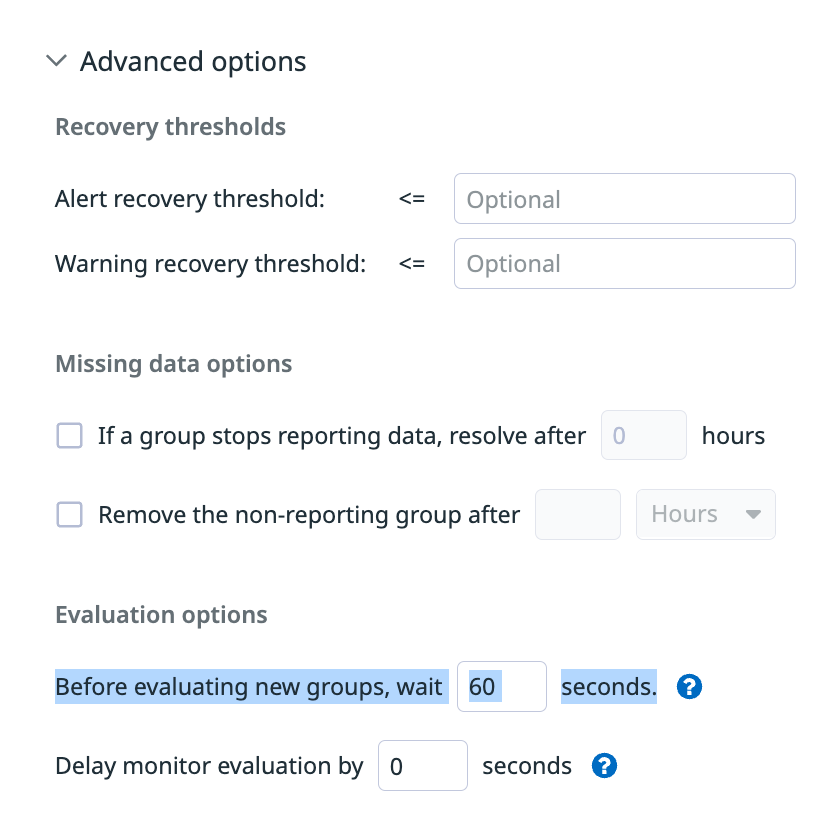
Task: Click the Alert recovery threshold input
Action: tap(624, 199)
